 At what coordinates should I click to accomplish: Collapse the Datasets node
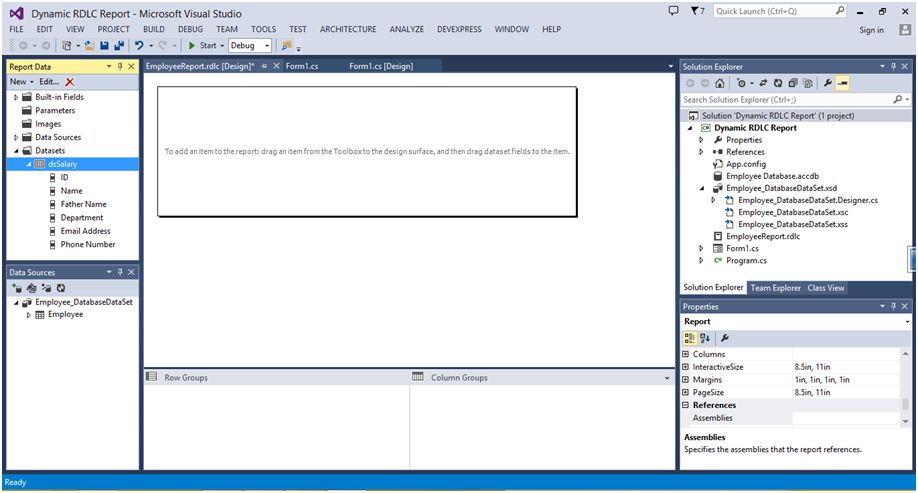point(16,151)
